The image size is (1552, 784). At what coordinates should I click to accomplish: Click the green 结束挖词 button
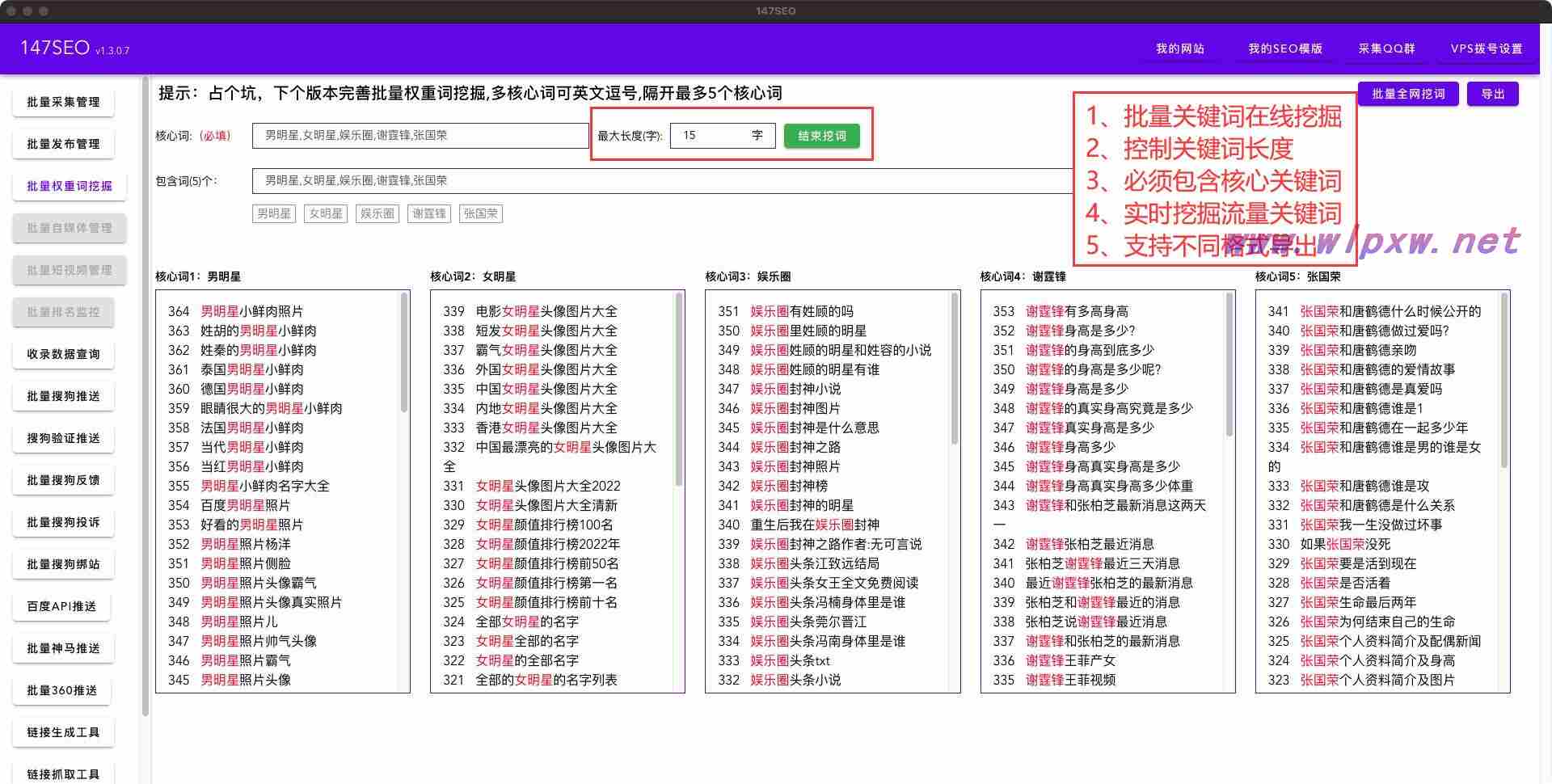822,136
